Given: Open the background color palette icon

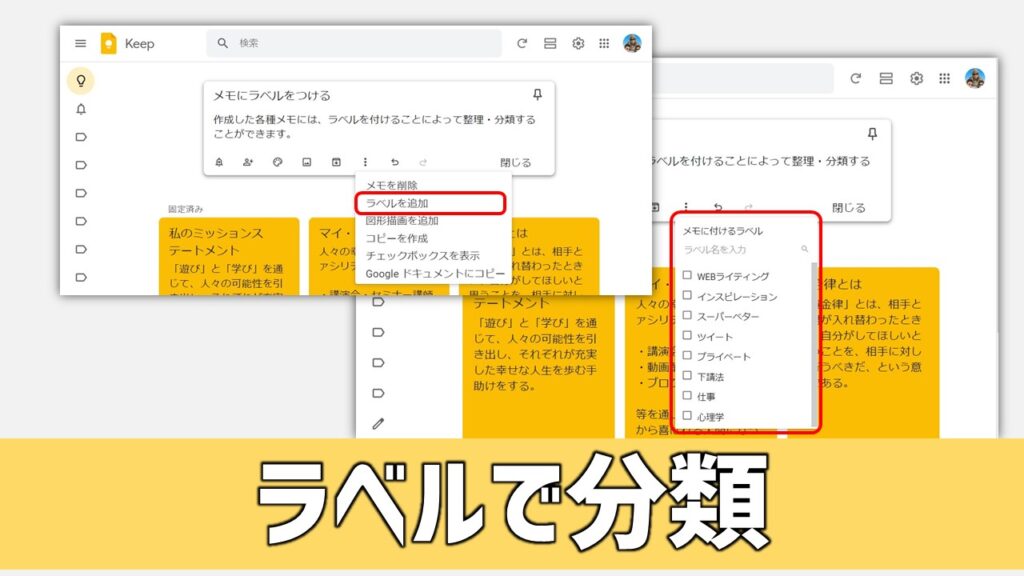Looking at the screenshot, I should [x=278, y=162].
